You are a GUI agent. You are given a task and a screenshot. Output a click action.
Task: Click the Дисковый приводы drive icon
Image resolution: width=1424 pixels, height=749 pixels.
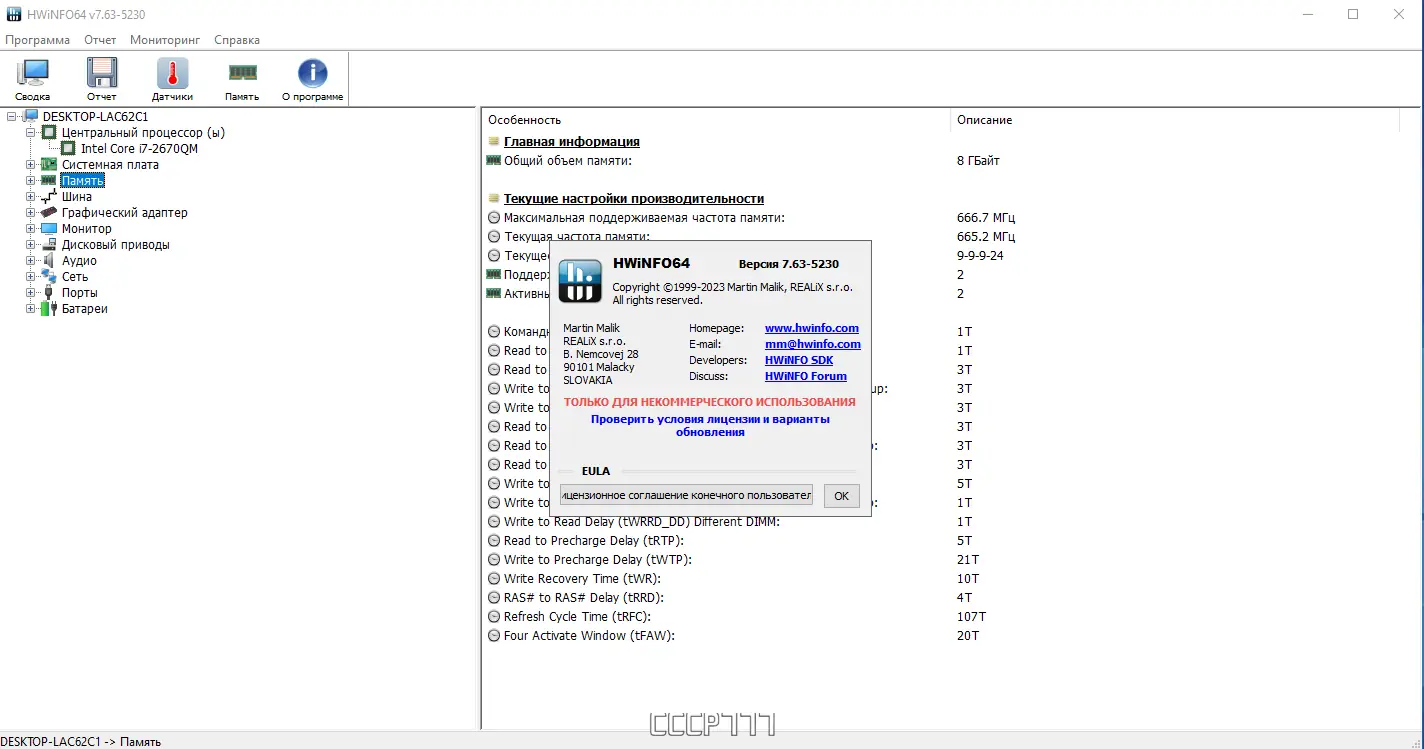point(49,245)
